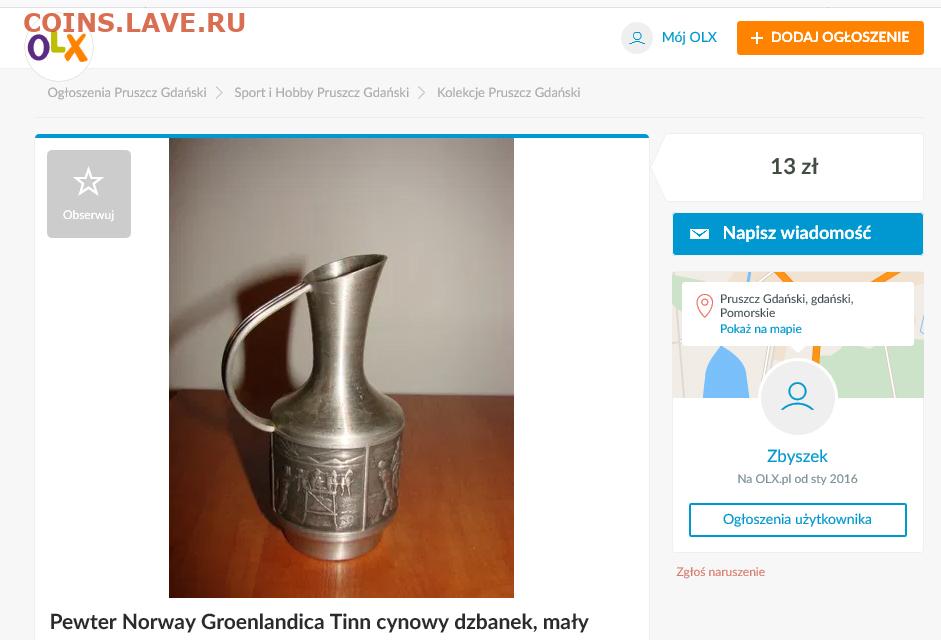The height and width of the screenshot is (640, 941).
Task: Click the plus icon in Dodaj ogłoszenie
Action: point(757,38)
